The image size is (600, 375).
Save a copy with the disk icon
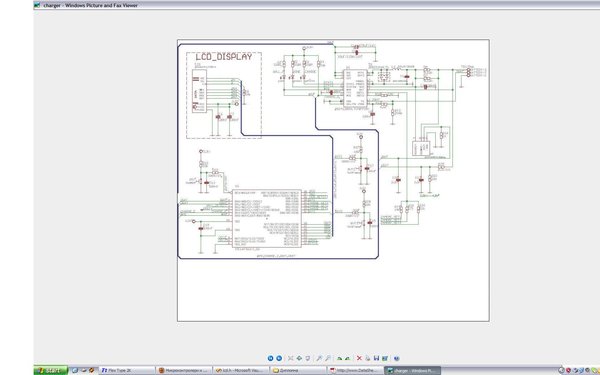click(377, 358)
